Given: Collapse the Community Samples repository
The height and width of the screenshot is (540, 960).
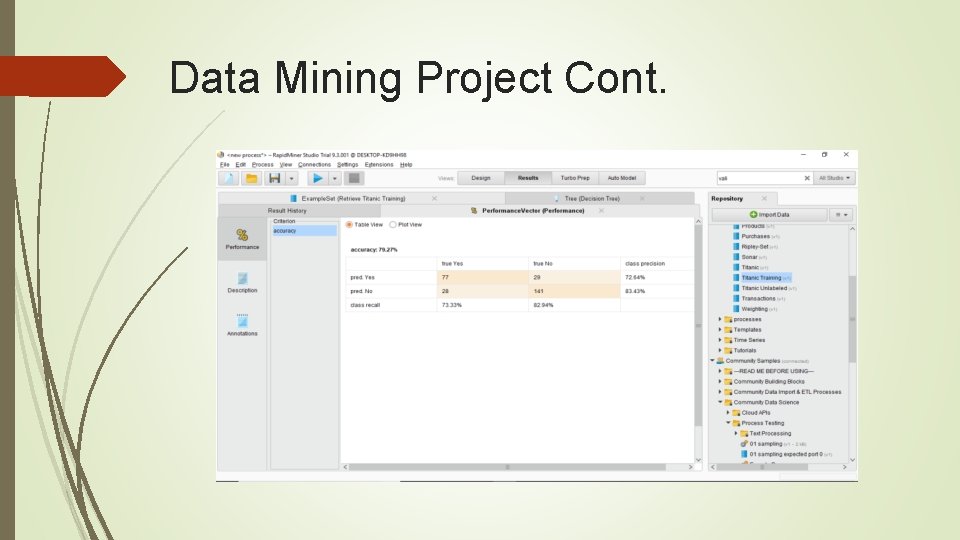Looking at the screenshot, I should (x=713, y=361).
